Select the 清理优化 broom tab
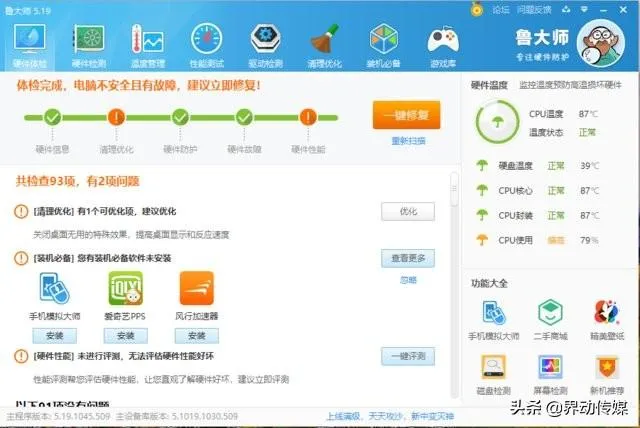 (324, 46)
